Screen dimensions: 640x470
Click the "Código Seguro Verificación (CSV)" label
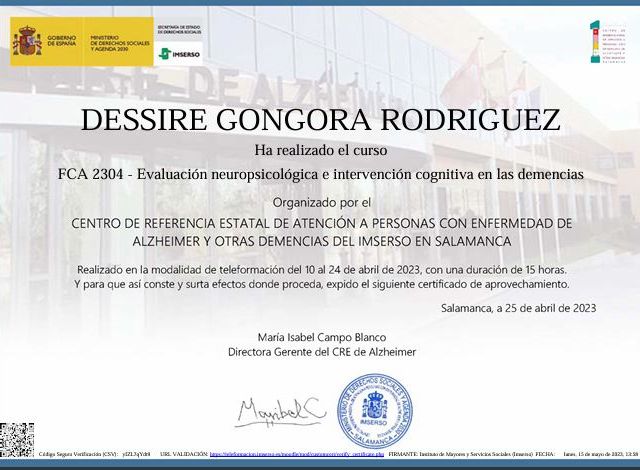(x=78, y=454)
